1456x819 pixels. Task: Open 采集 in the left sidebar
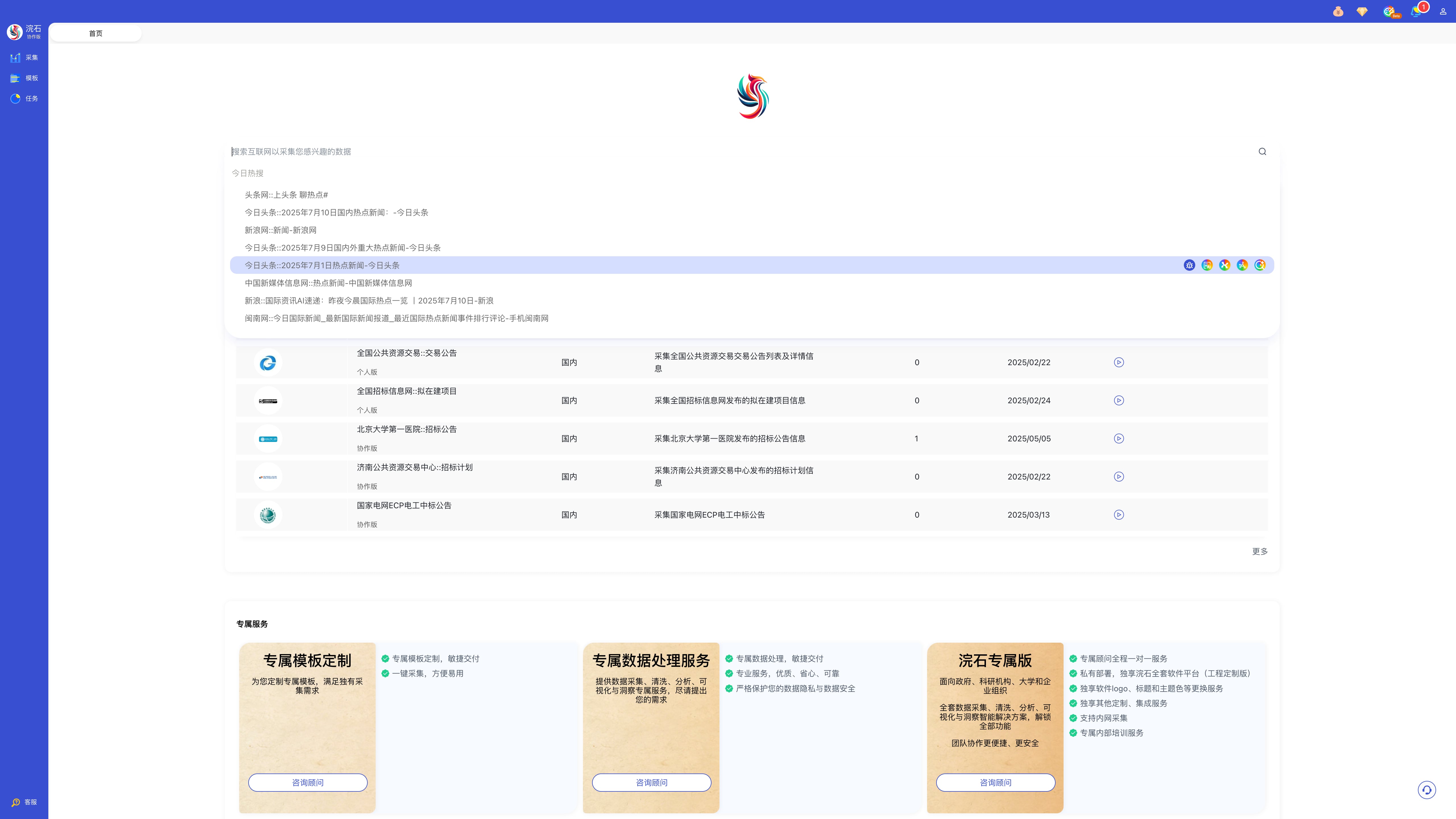pos(24,58)
